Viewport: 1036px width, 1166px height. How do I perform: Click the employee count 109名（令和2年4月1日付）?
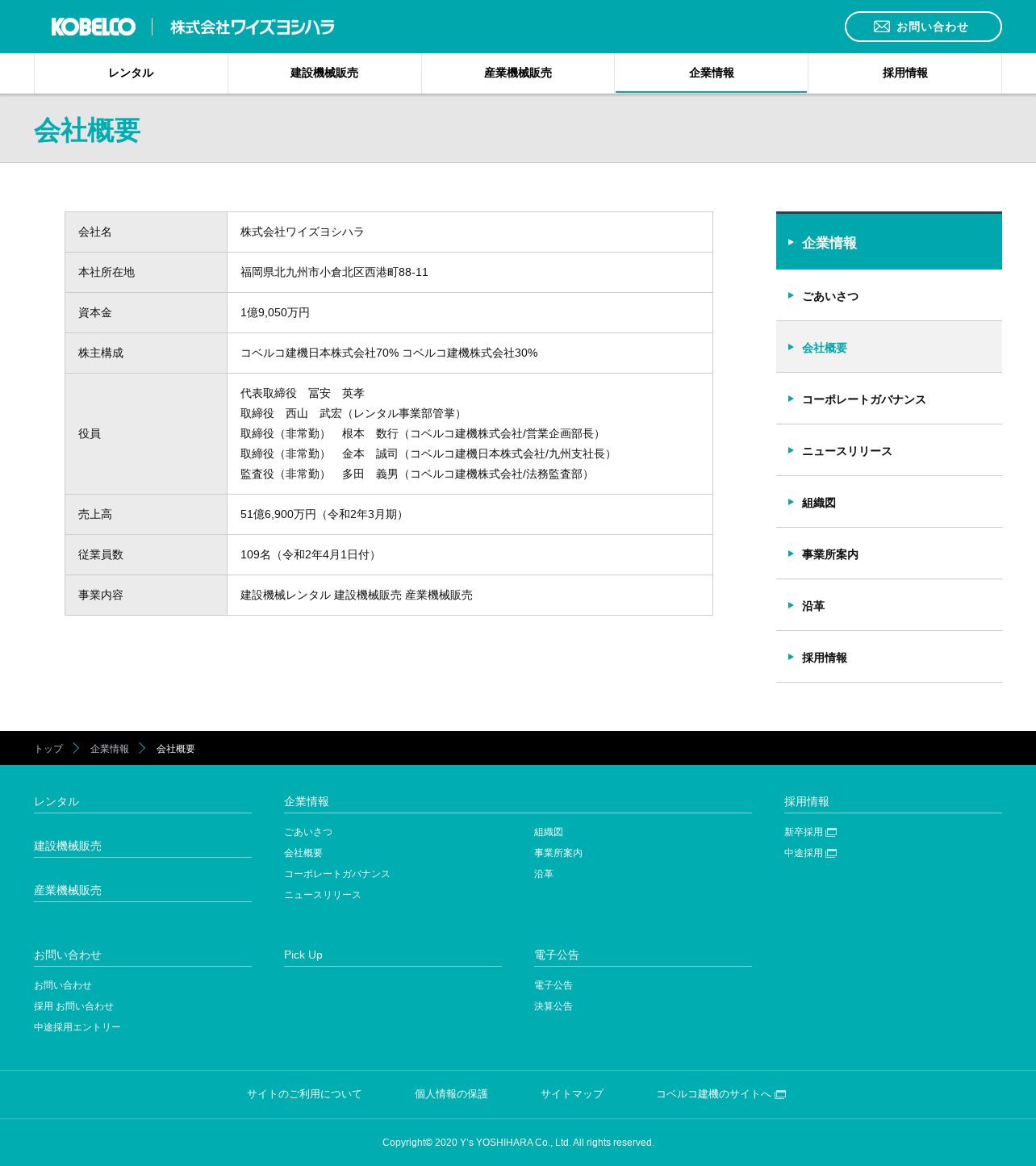coord(311,555)
